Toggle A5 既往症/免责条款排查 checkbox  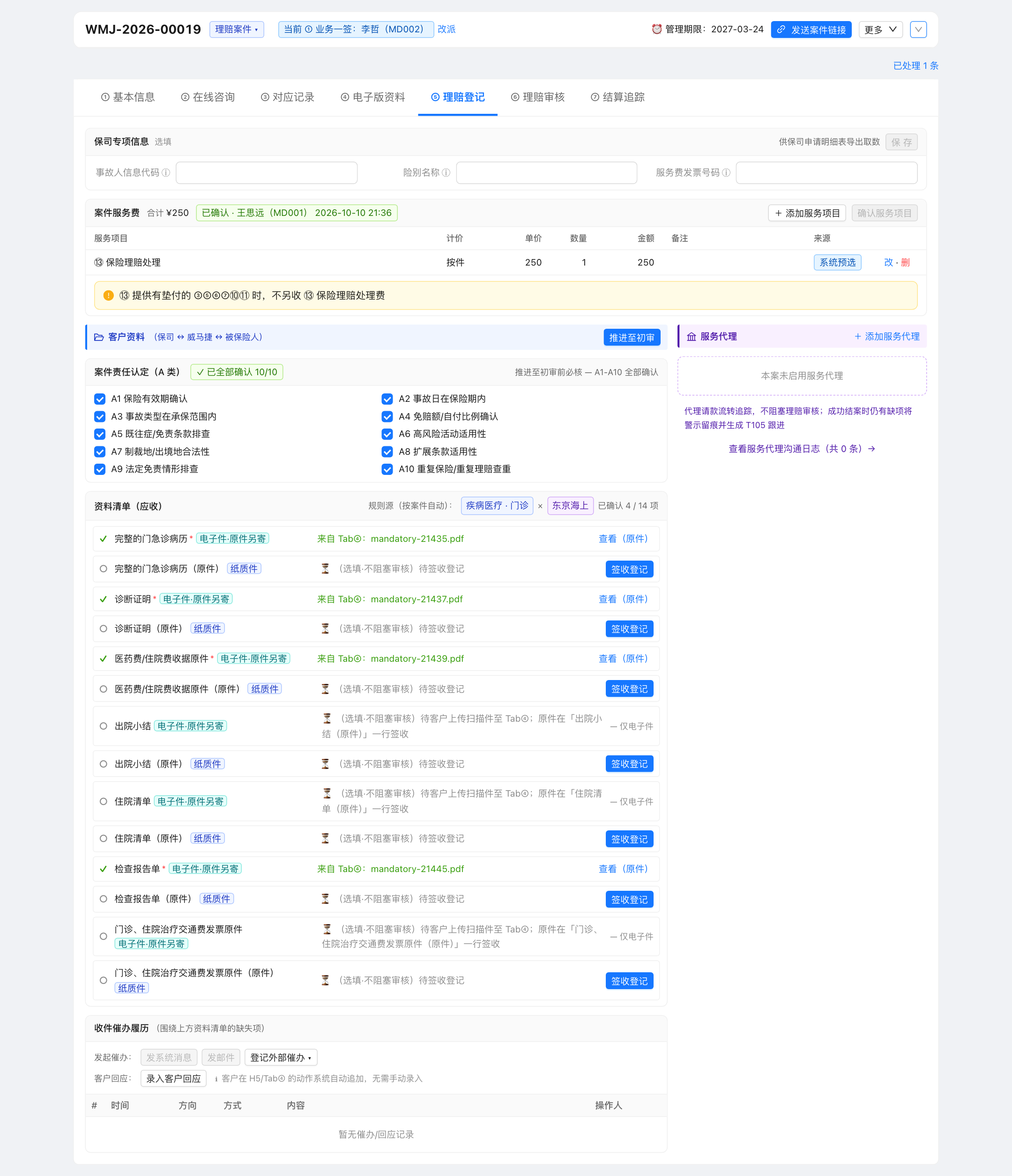pos(100,434)
